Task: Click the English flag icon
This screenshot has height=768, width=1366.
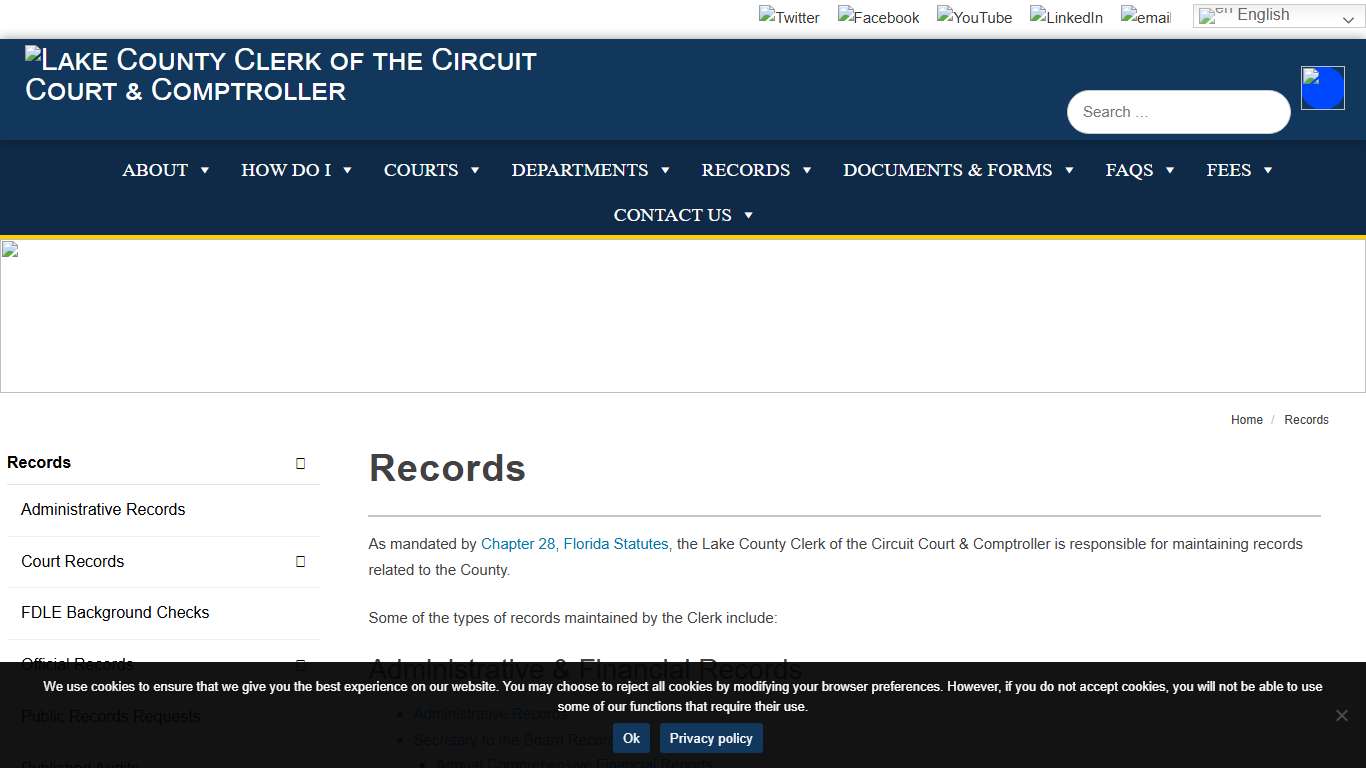Action: coord(1210,14)
